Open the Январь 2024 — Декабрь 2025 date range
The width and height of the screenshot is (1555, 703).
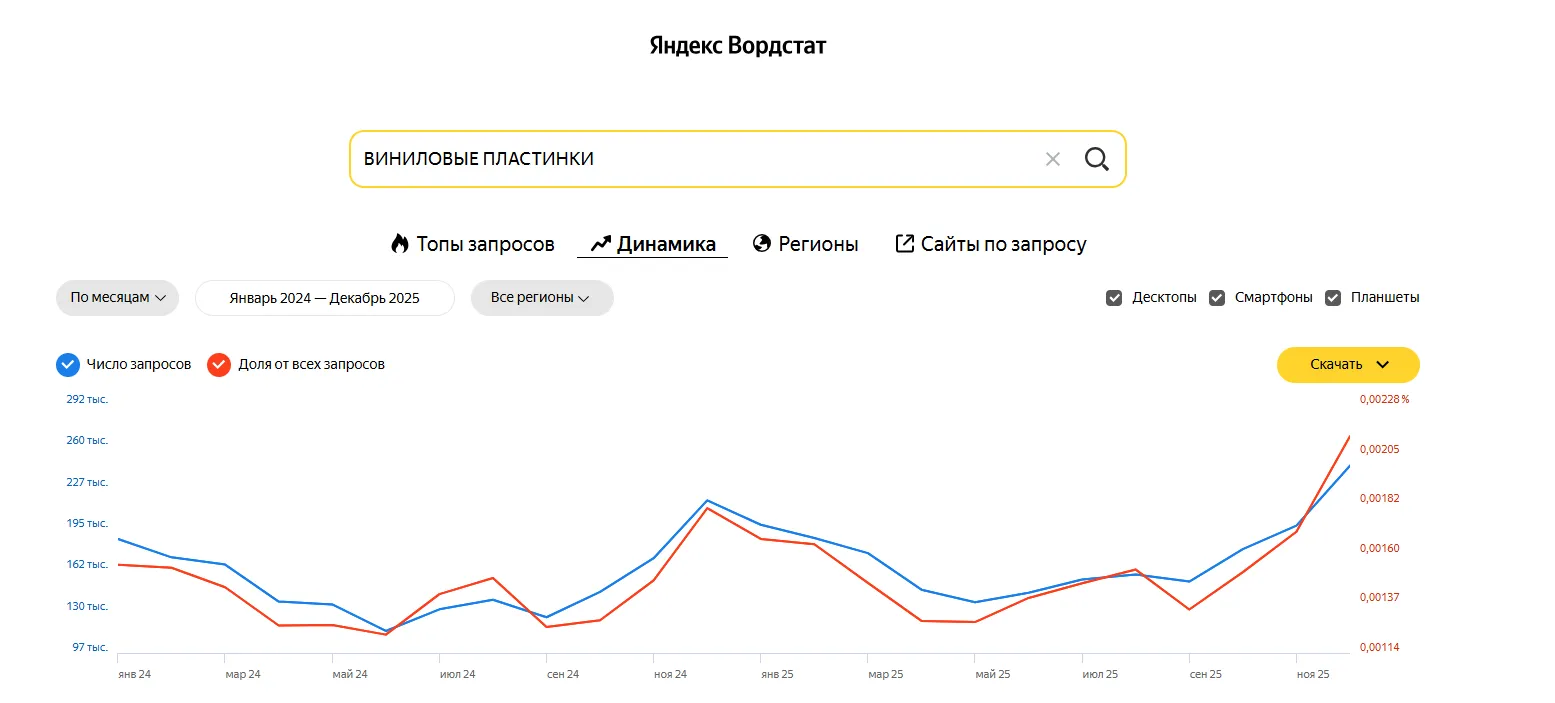(x=324, y=297)
